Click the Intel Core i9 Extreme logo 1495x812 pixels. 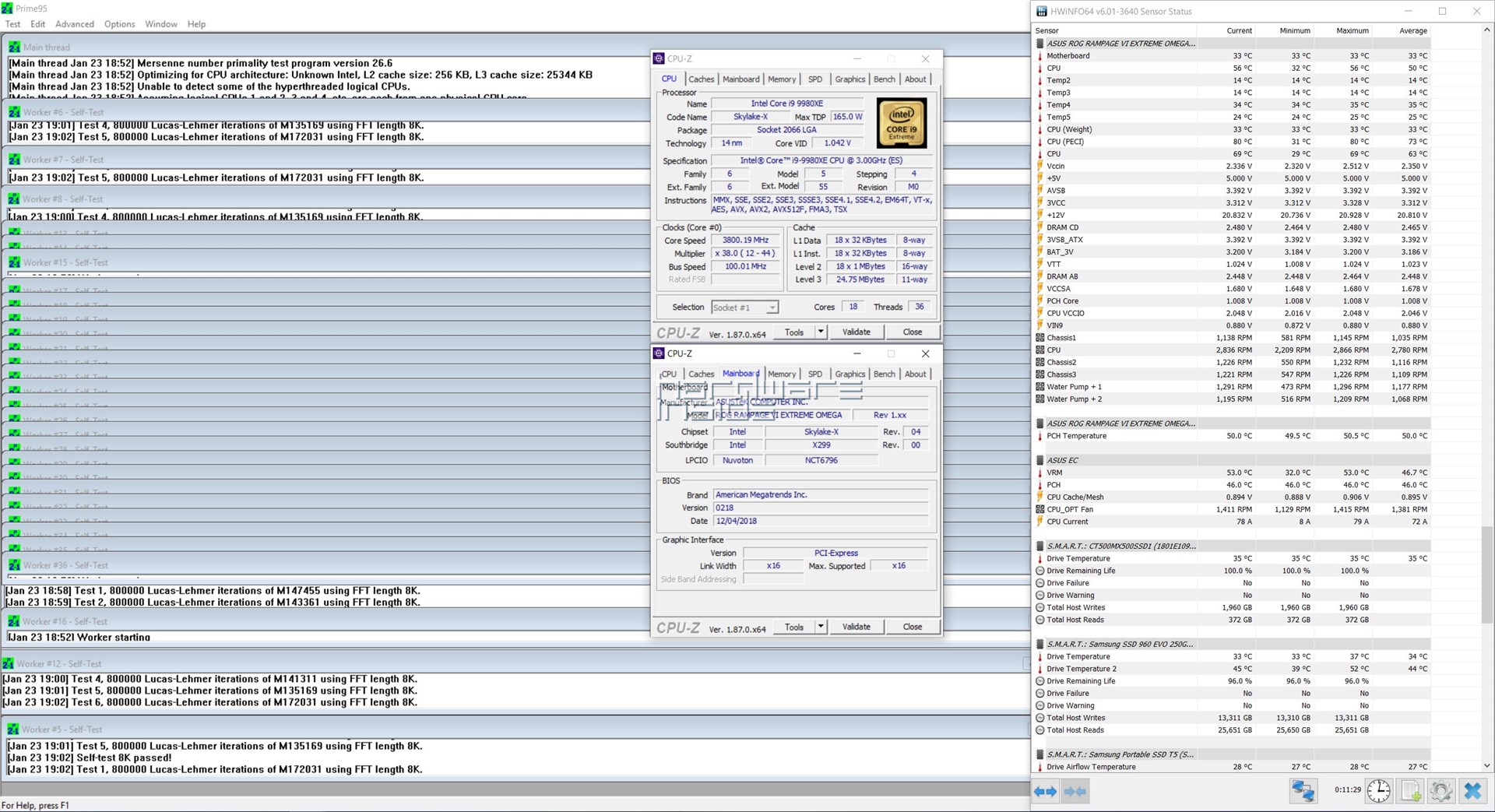(x=901, y=123)
